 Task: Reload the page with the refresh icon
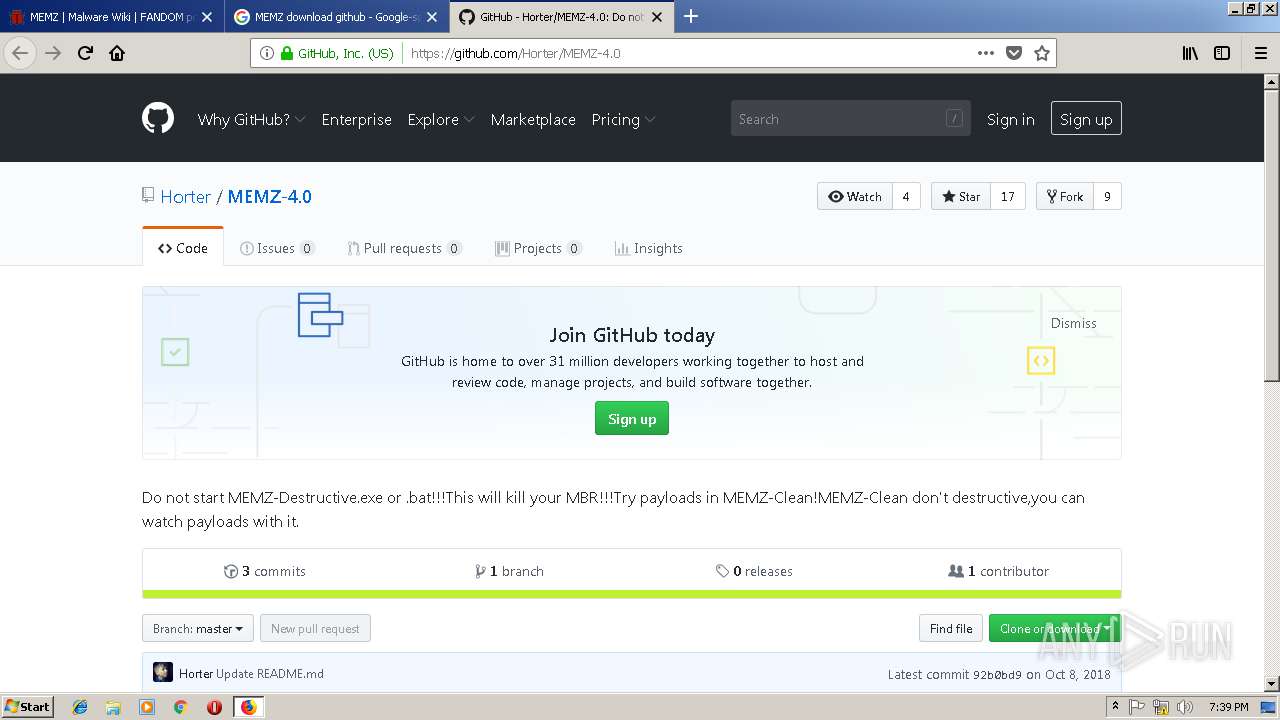(x=85, y=53)
